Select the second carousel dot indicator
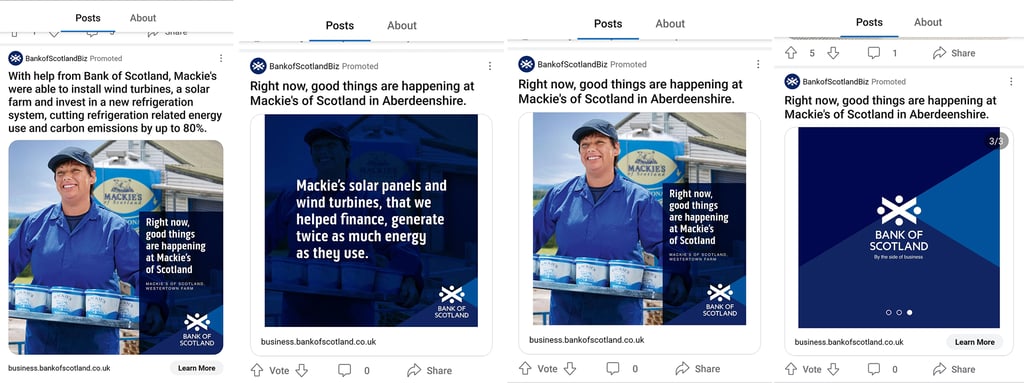This screenshot has height=383, width=1024. [x=899, y=312]
